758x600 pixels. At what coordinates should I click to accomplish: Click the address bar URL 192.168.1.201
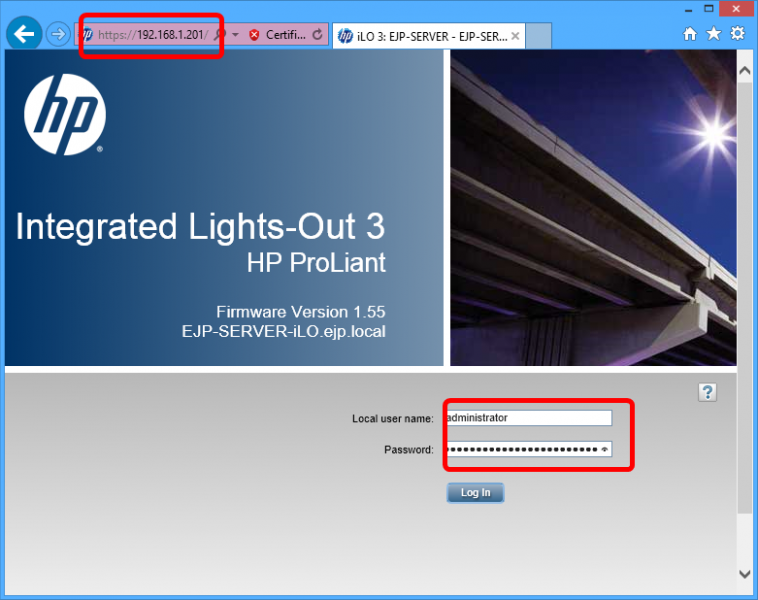153,35
